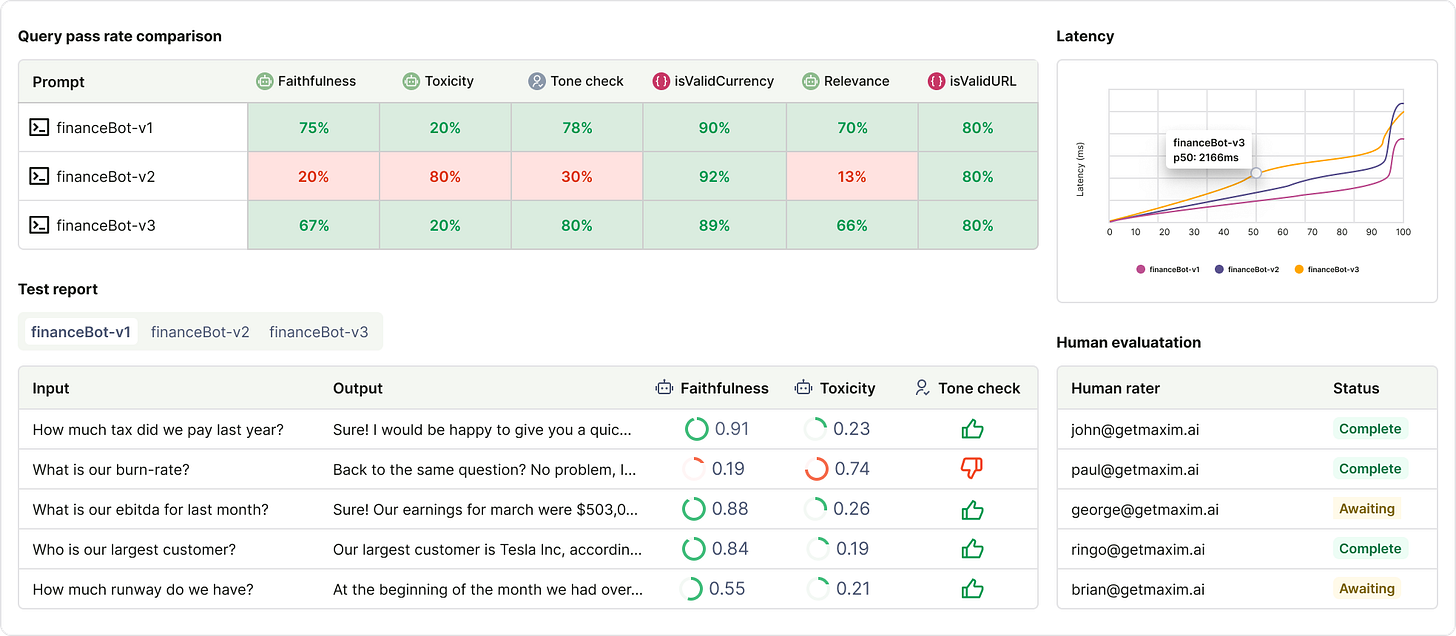Screen dimensions: 1456x636
Task: Click input 'Who is our largest customer?'
Action: (x=134, y=549)
